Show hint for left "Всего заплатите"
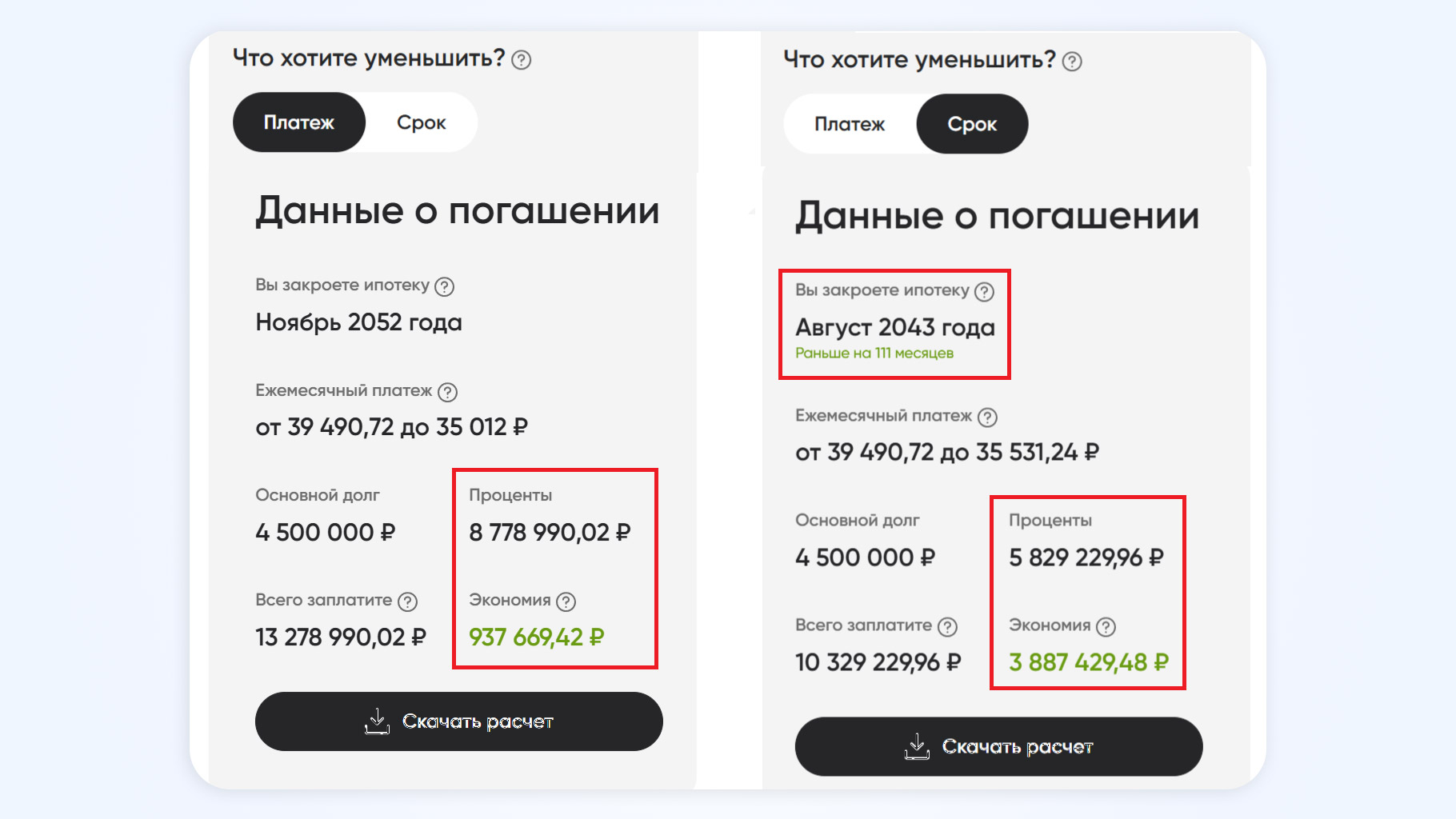 click(x=407, y=601)
